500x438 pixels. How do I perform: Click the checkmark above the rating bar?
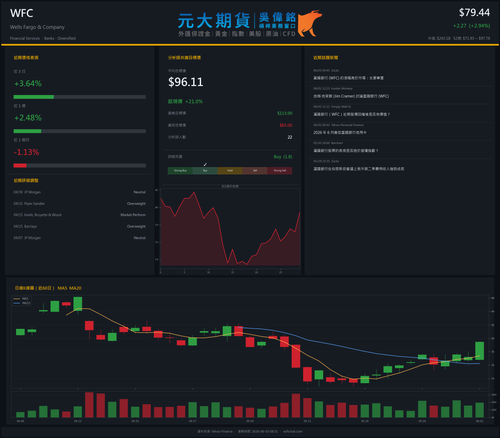(x=205, y=164)
